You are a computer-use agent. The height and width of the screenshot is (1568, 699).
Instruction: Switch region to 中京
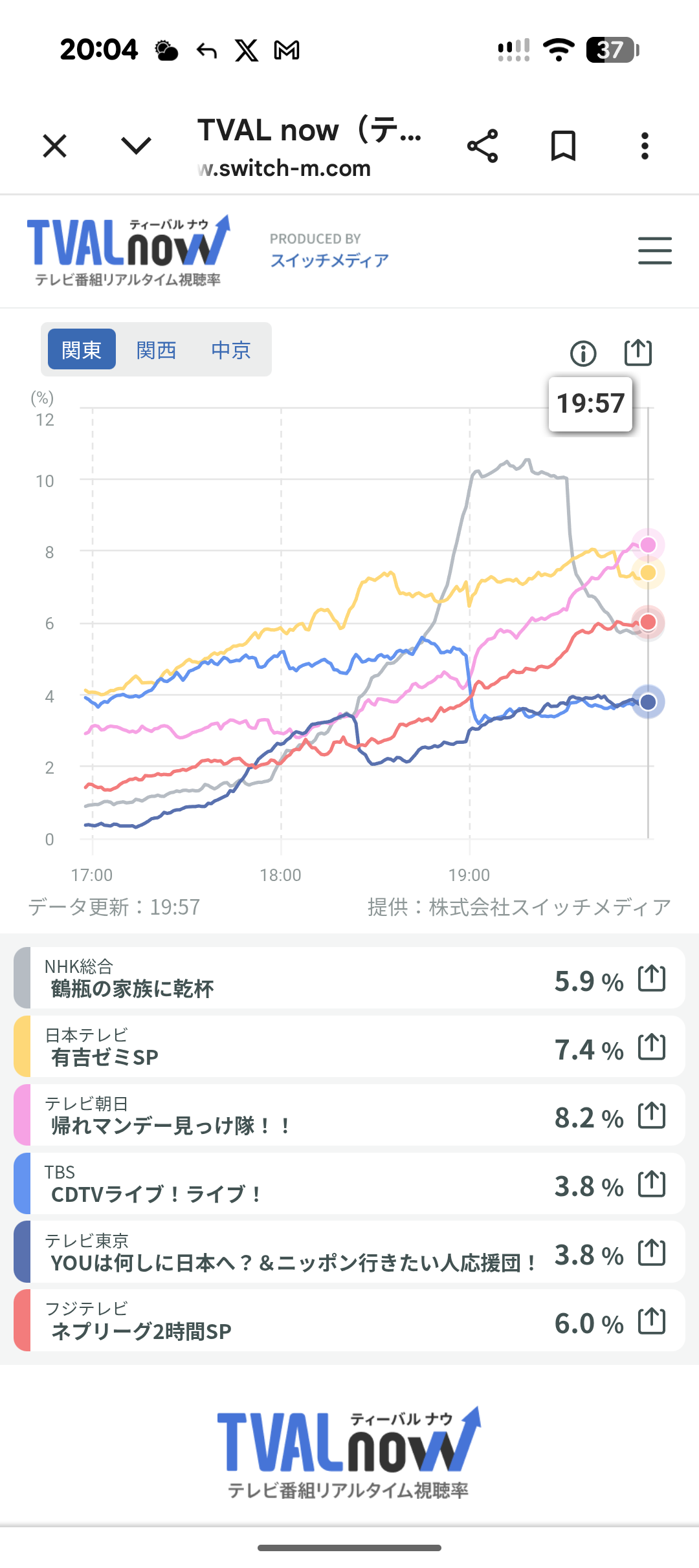pyautogui.click(x=231, y=350)
